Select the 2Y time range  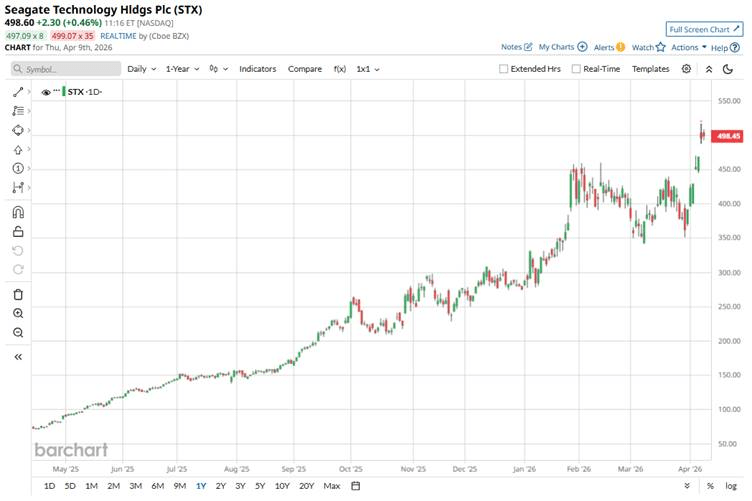point(221,486)
